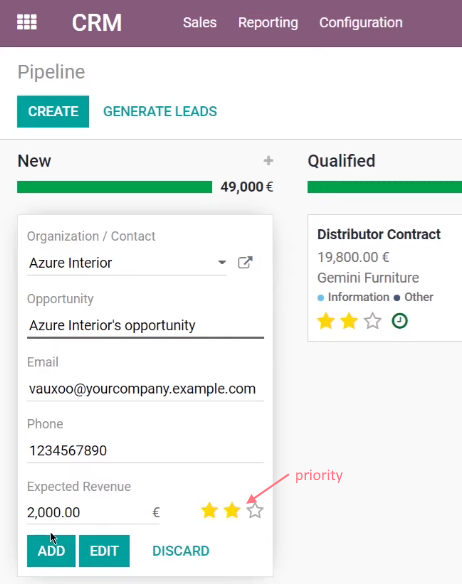Click the activity clock icon on Distributor Contract
Viewport: 462px width, 584px height.
click(x=400, y=321)
